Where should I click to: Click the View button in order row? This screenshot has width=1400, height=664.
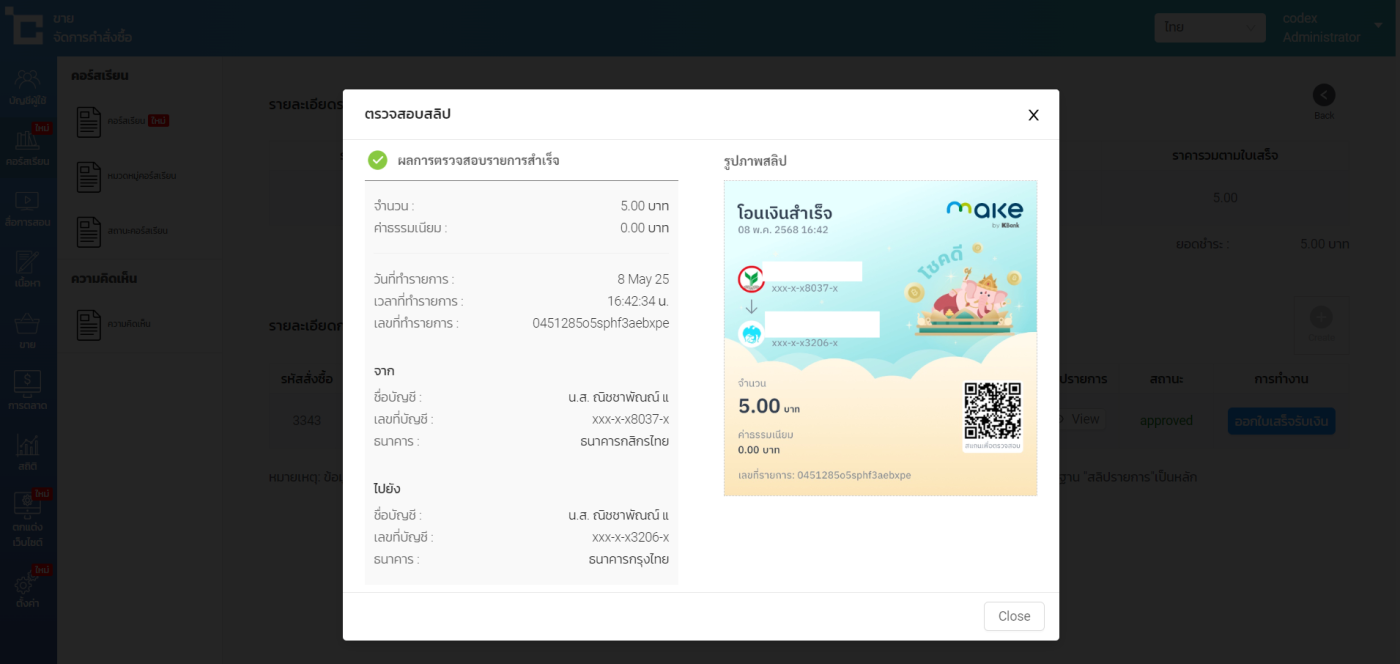(1085, 419)
